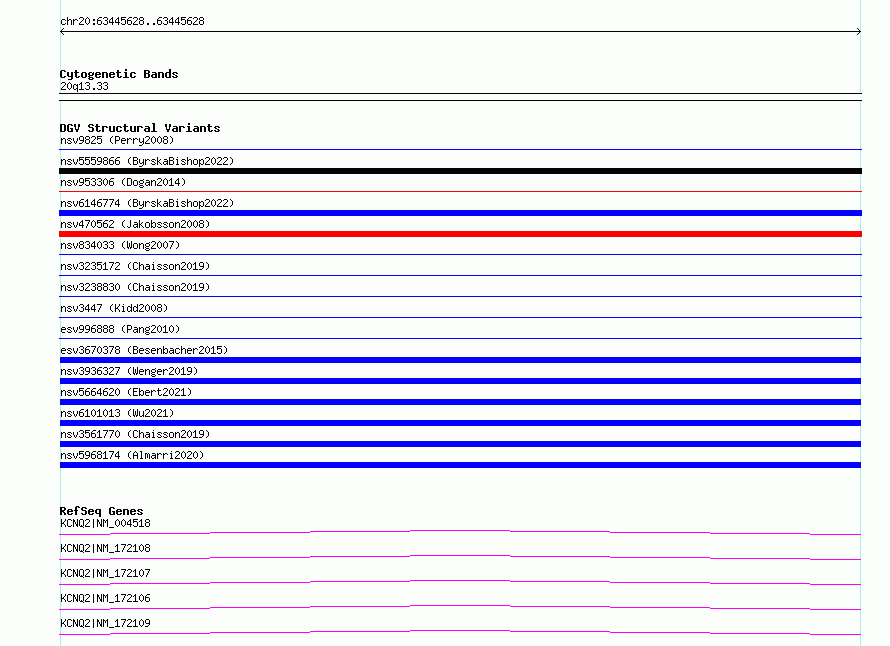Select the Cytogenetic Bands track title
This screenshot has height=646, width=890.
119,74
